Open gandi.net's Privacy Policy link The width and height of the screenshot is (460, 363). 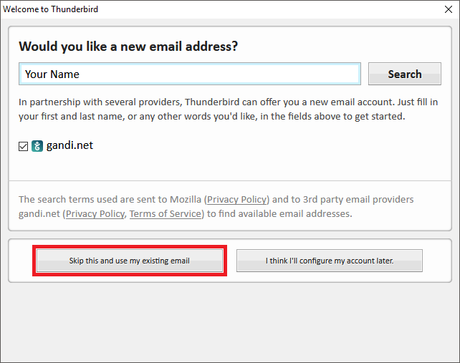coord(95,214)
